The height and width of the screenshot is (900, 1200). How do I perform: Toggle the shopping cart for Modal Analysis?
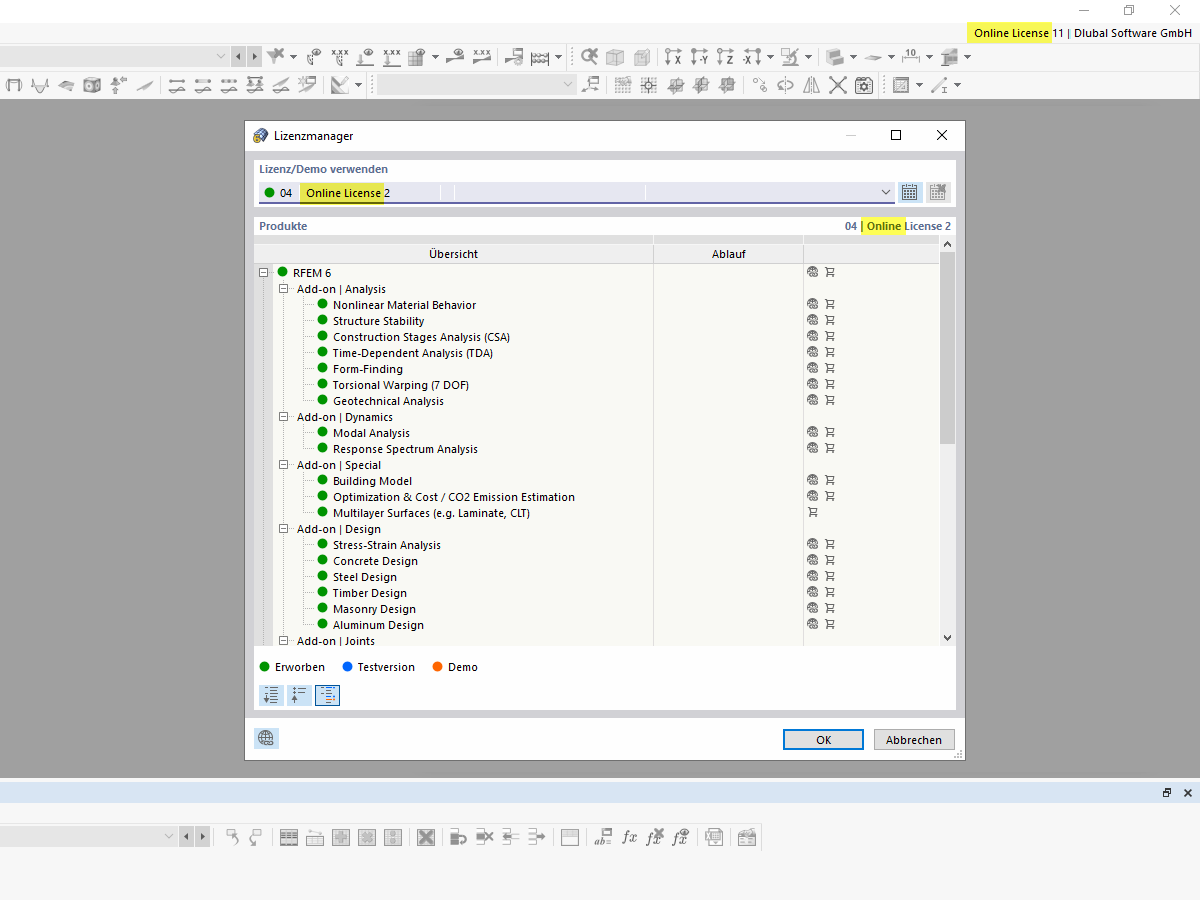click(829, 431)
